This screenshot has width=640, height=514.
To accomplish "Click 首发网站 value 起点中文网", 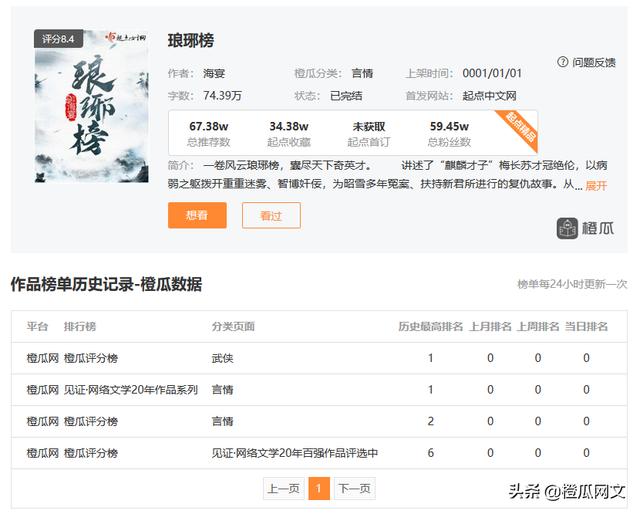I will click(489, 96).
